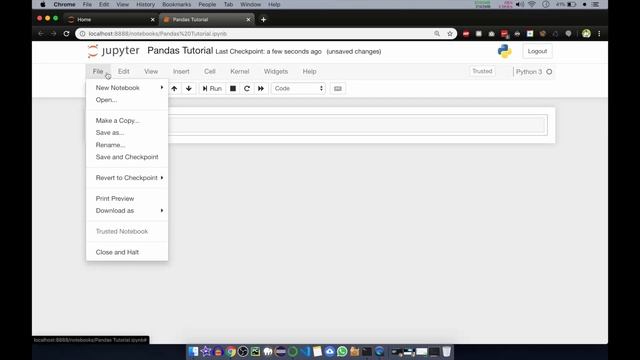The height and width of the screenshot is (360, 640).
Task: Open a new Chrome tab
Action: point(263,20)
